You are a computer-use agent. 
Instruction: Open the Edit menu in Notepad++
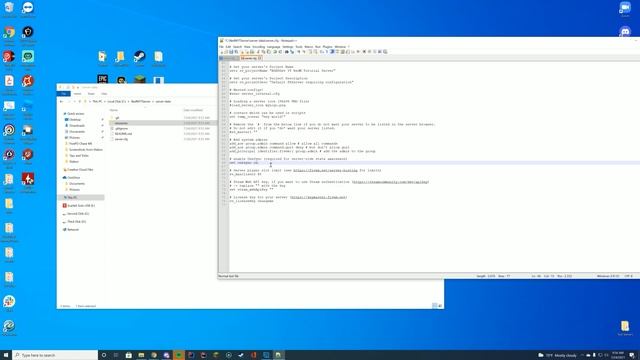pyautogui.click(x=228, y=47)
